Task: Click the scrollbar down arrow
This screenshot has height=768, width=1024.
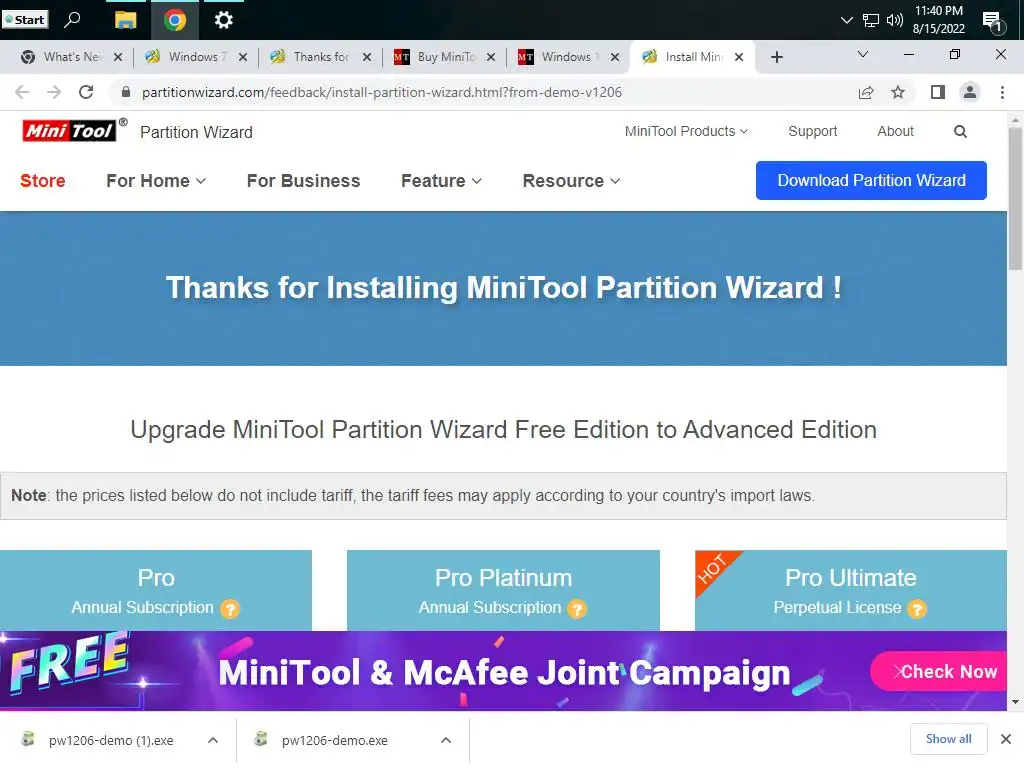Action: (x=1015, y=702)
